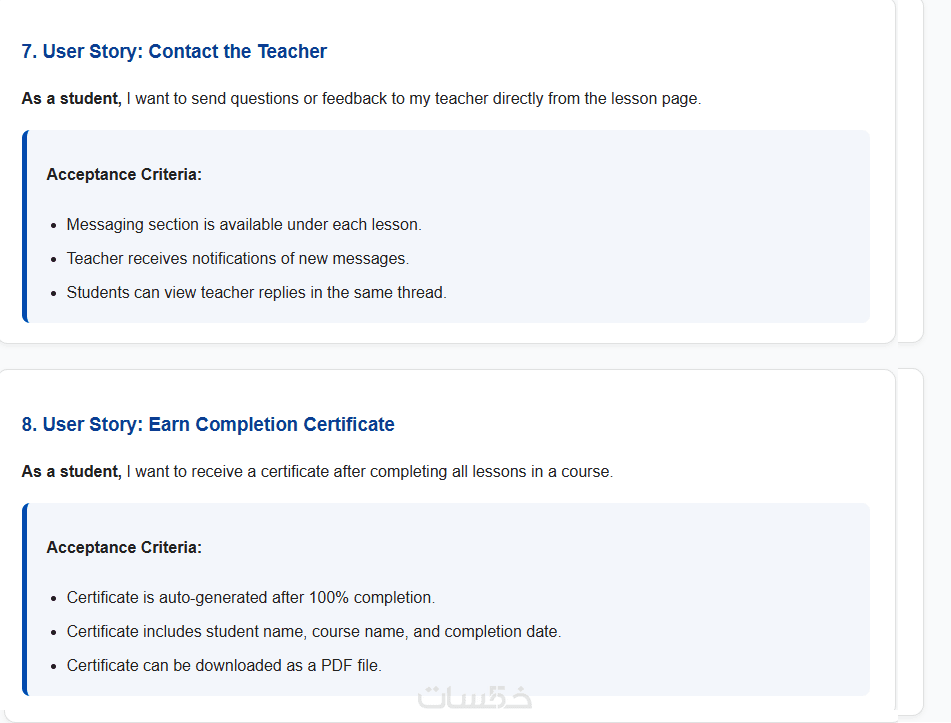Click "Acceptance Criteria:" under Earn Completion Certificate
This screenshot has width=951, height=723.
click(x=124, y=547)
